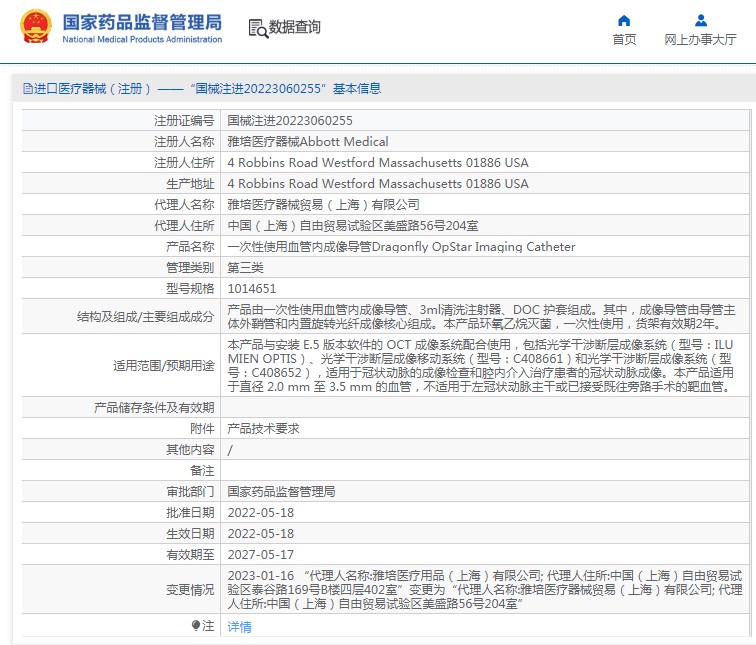Open the 首页 home page link
The width and height of the screenshot is (756, 645).
click(624, 40)
